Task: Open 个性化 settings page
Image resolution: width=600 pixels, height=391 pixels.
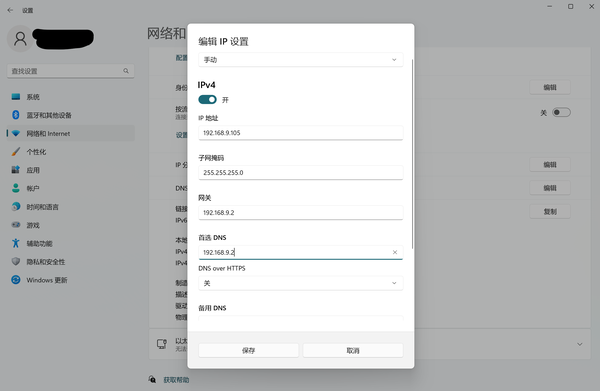Action: [x=71, y=152]
